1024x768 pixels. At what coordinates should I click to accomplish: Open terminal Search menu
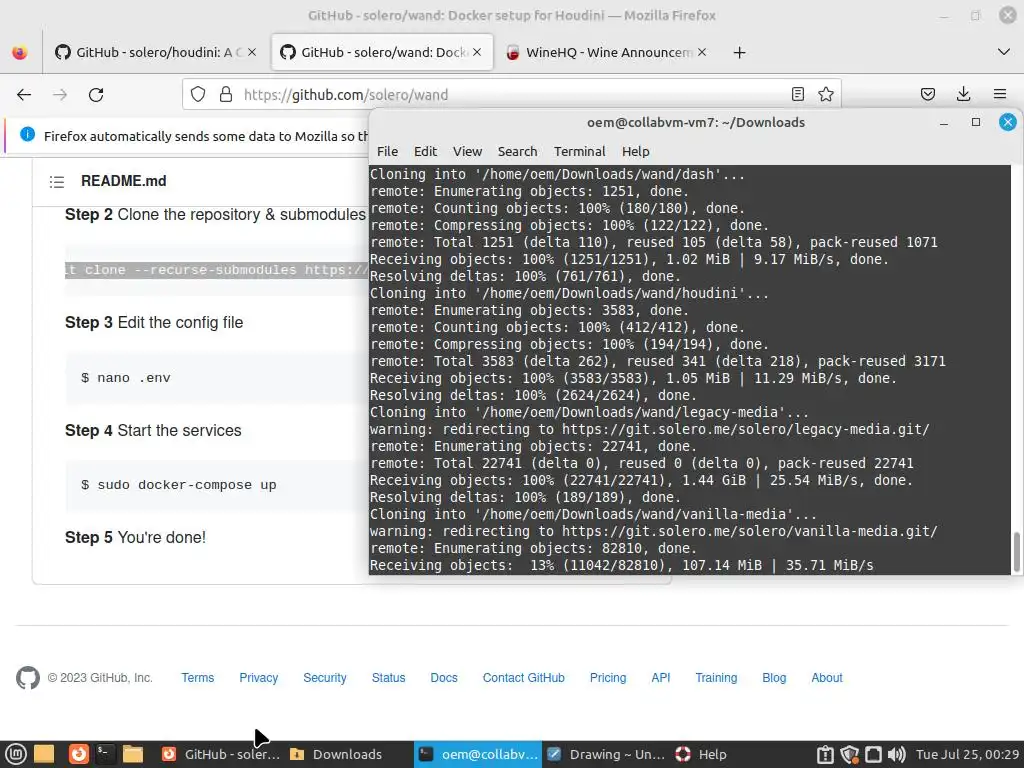517,152
